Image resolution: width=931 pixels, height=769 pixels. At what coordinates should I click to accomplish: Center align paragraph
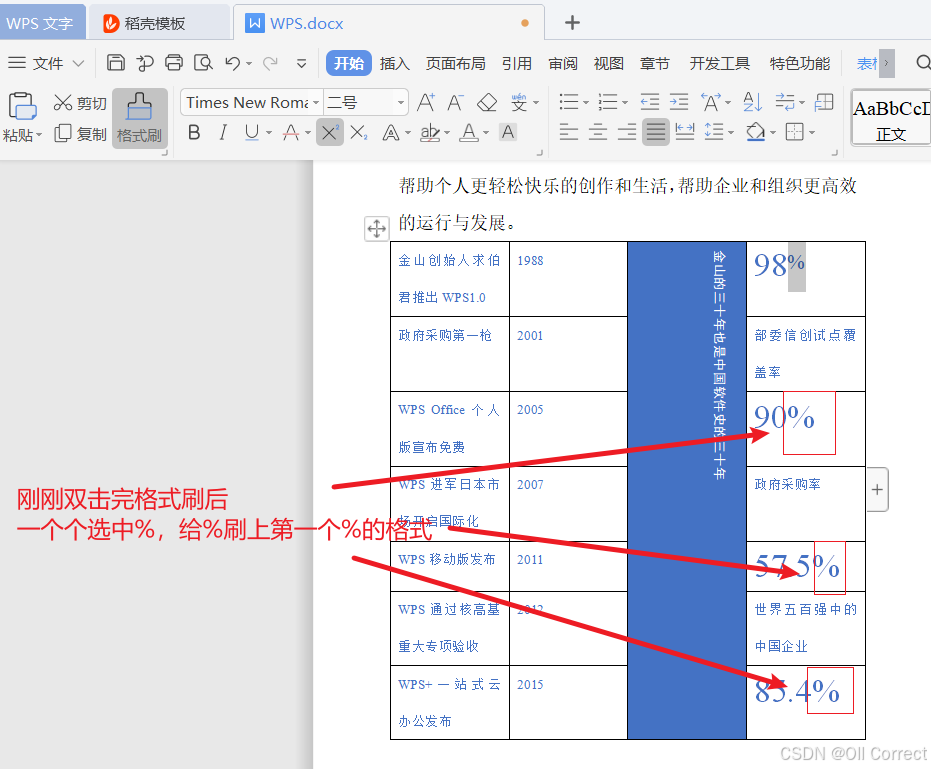click(598, 132)
